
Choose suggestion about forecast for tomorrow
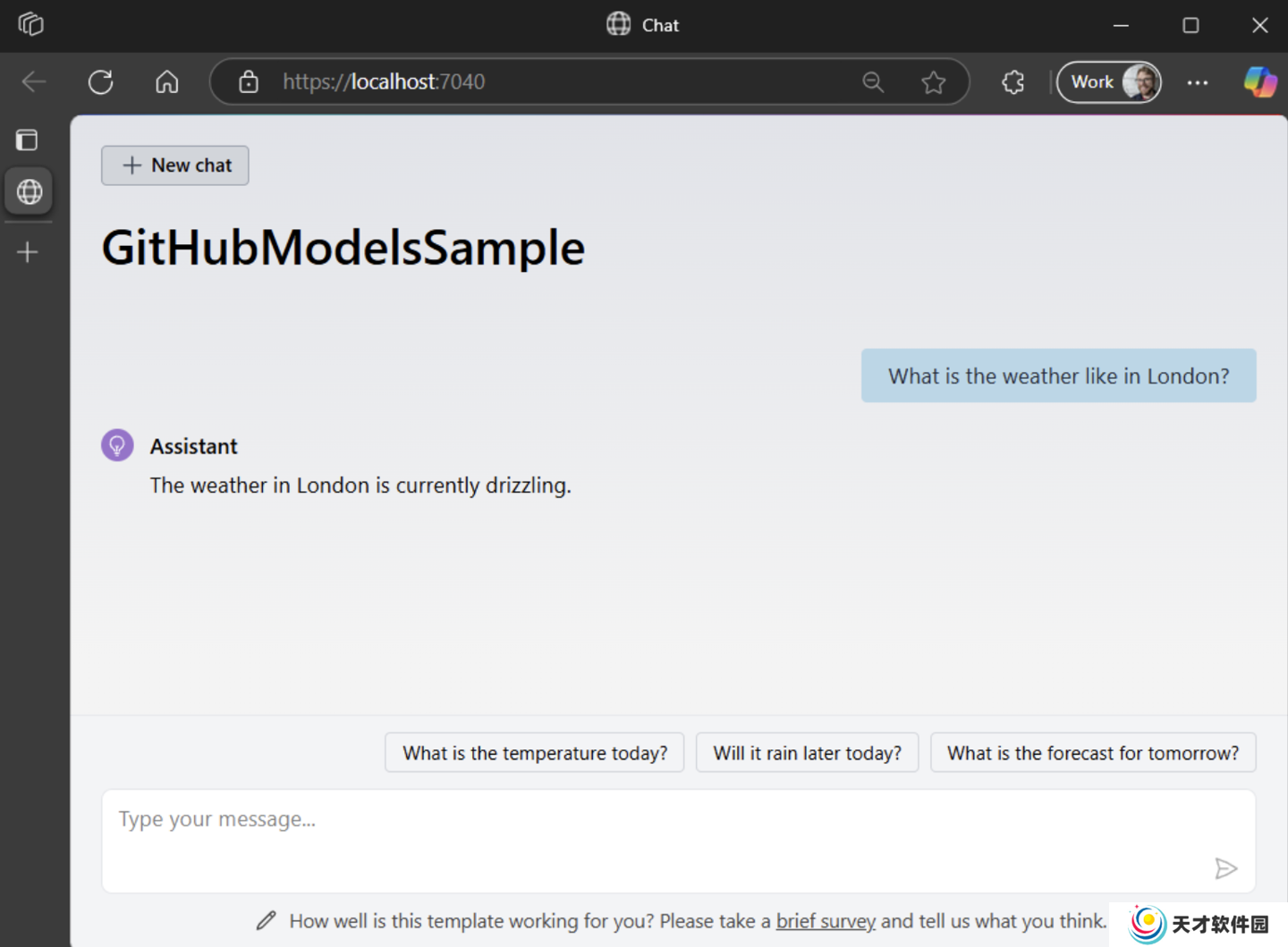1093,753
